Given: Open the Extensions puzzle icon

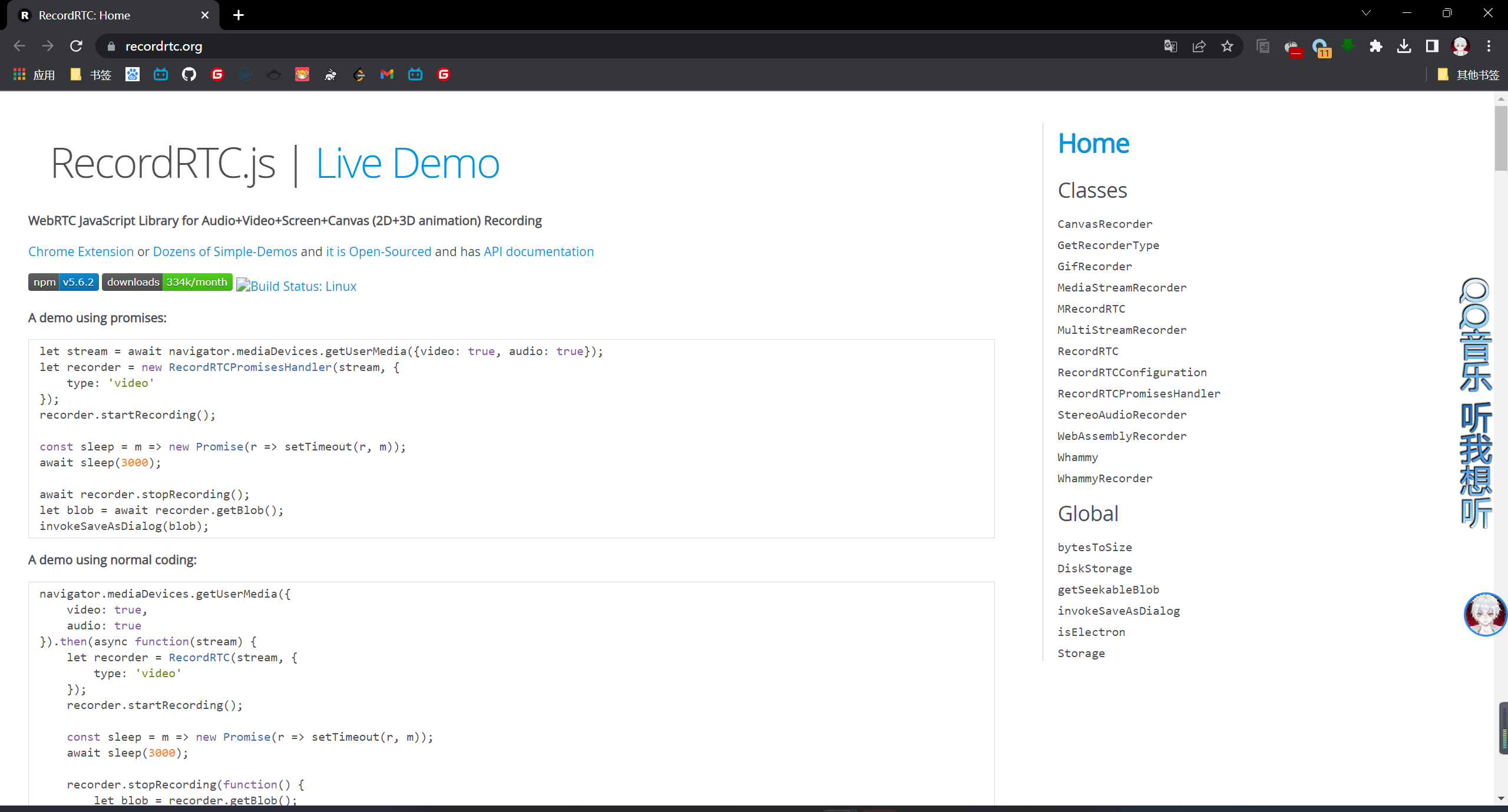Looking at the screenshot, I should point(1376,47).
